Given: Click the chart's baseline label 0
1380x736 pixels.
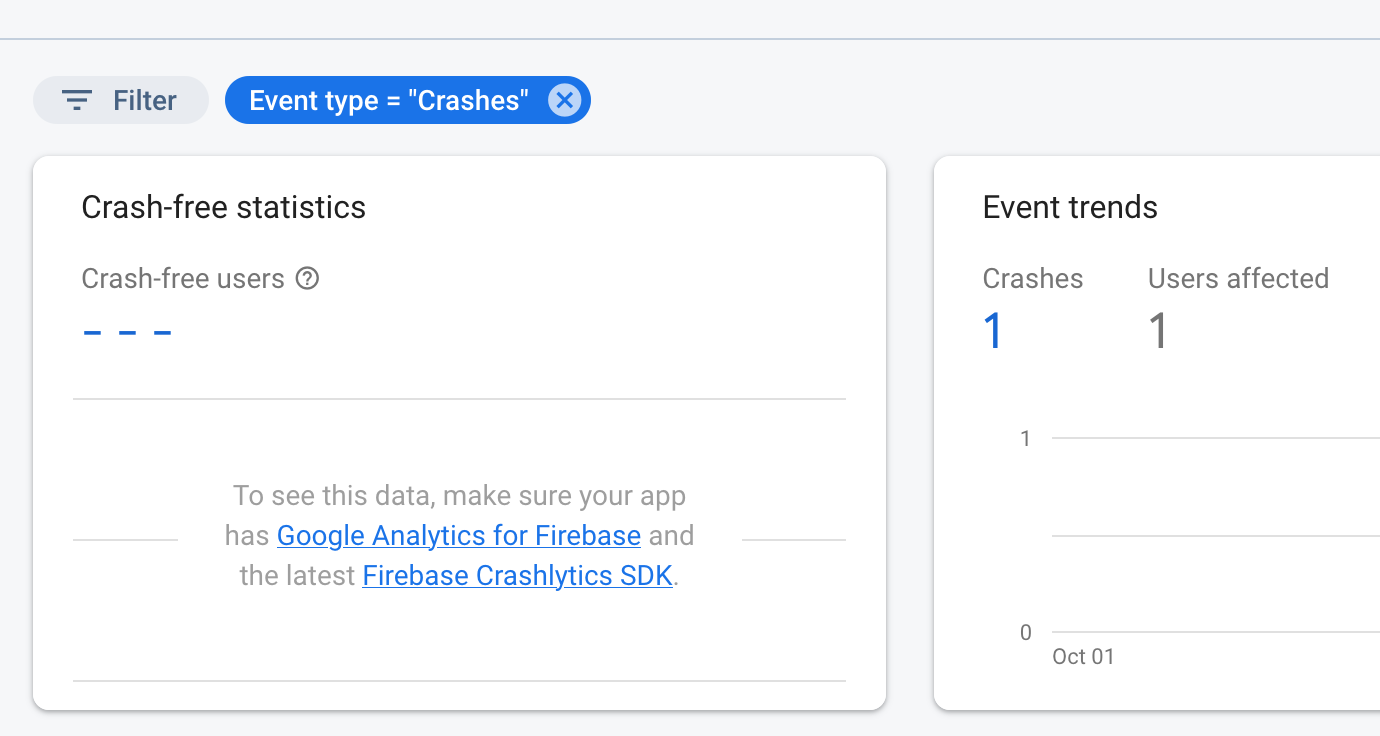Looking at the screenshot, I should 1025,632.
